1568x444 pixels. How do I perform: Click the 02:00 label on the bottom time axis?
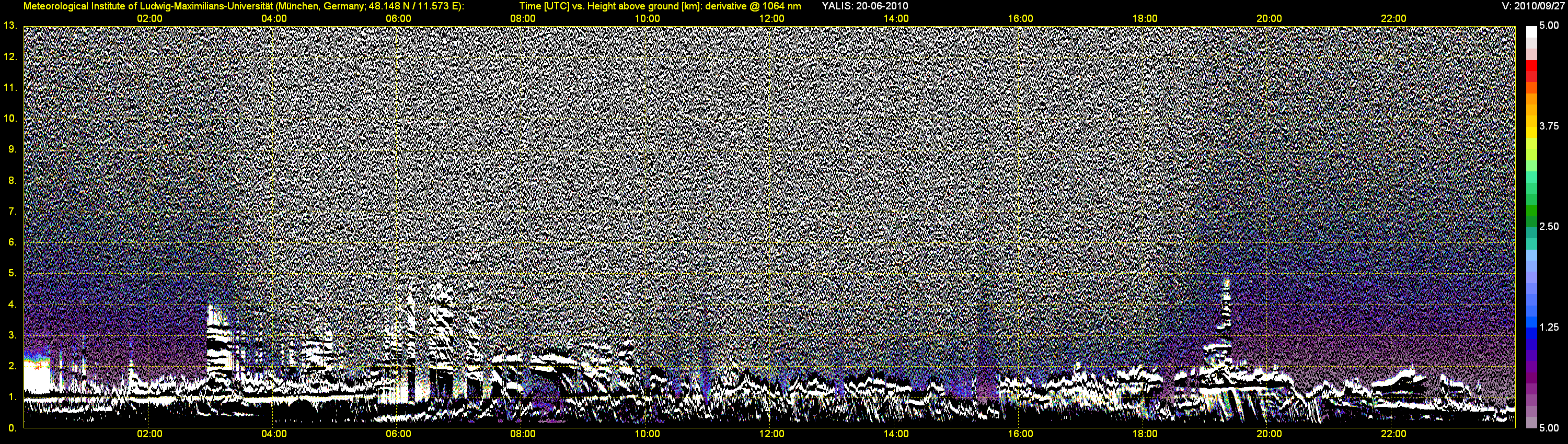[x=149, y=434]
